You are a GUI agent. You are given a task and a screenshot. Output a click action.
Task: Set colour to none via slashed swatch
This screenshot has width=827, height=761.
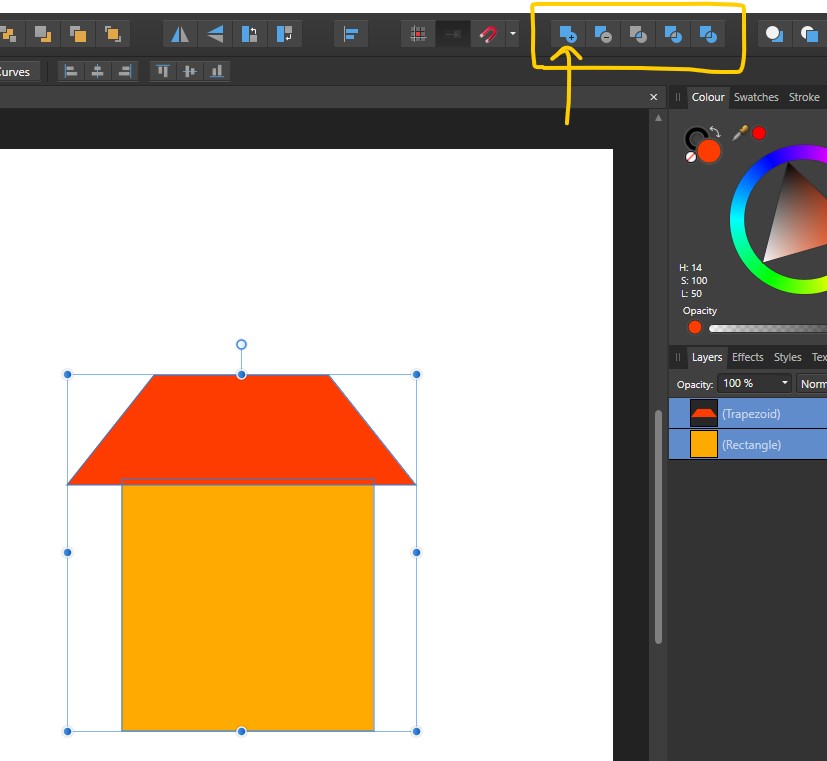(690, 157)
